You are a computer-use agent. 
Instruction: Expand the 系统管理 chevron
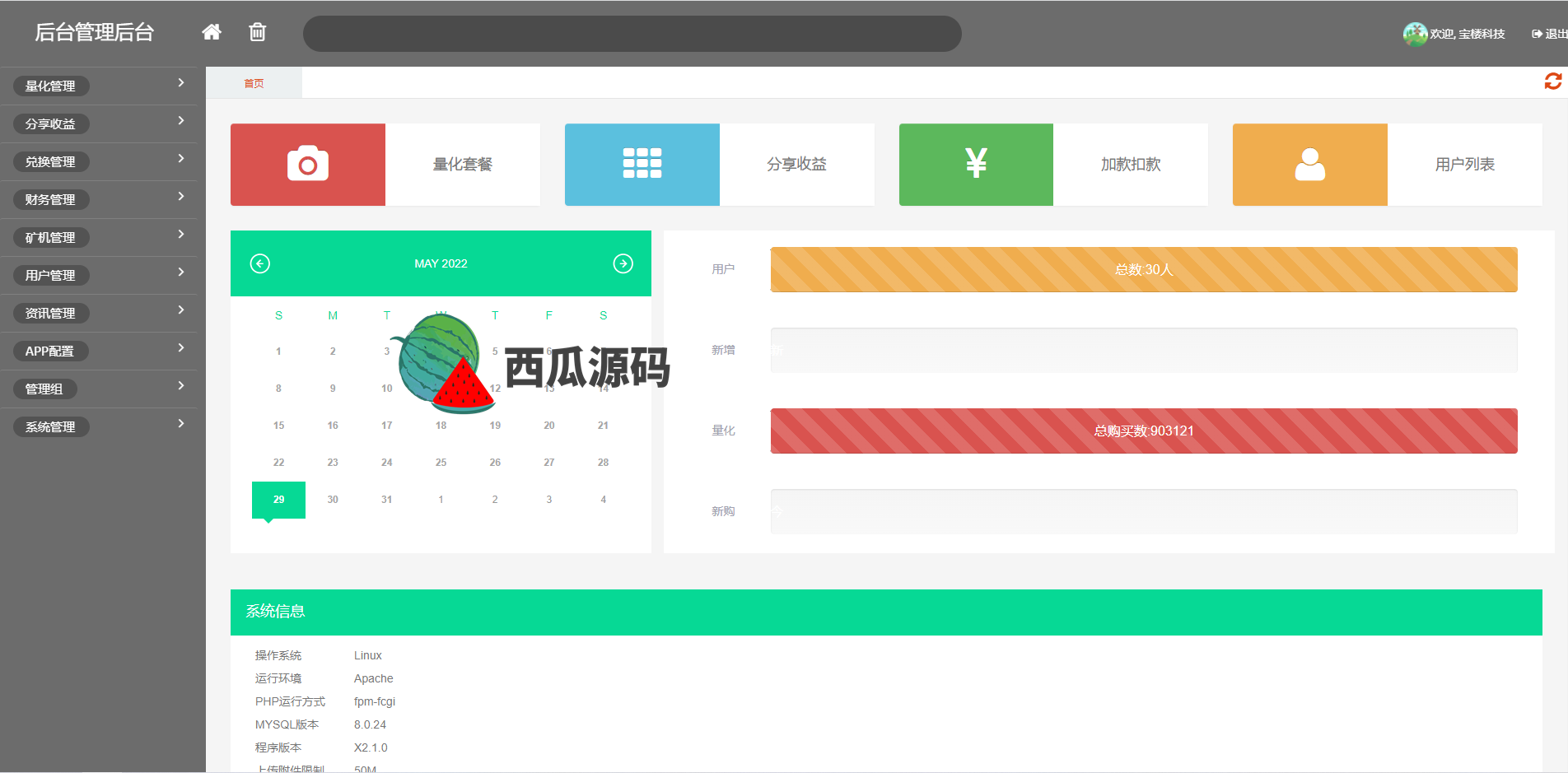[x=181, y=424]
